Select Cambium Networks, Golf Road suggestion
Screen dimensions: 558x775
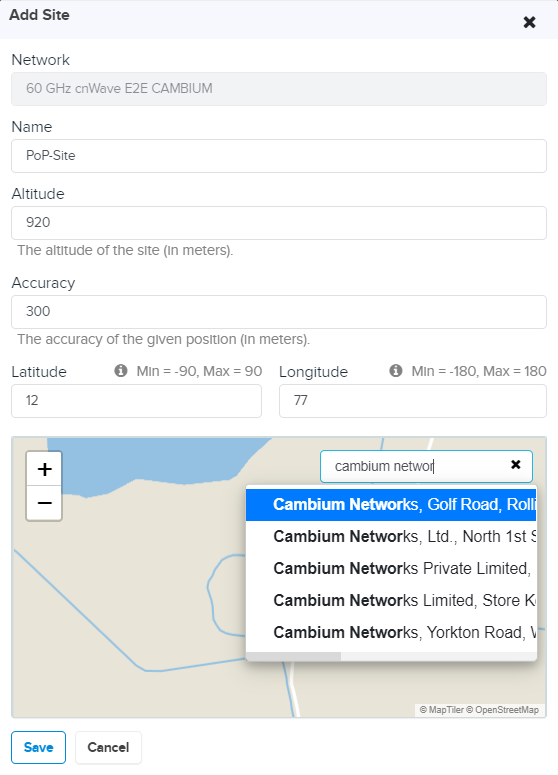click(391, 505)
